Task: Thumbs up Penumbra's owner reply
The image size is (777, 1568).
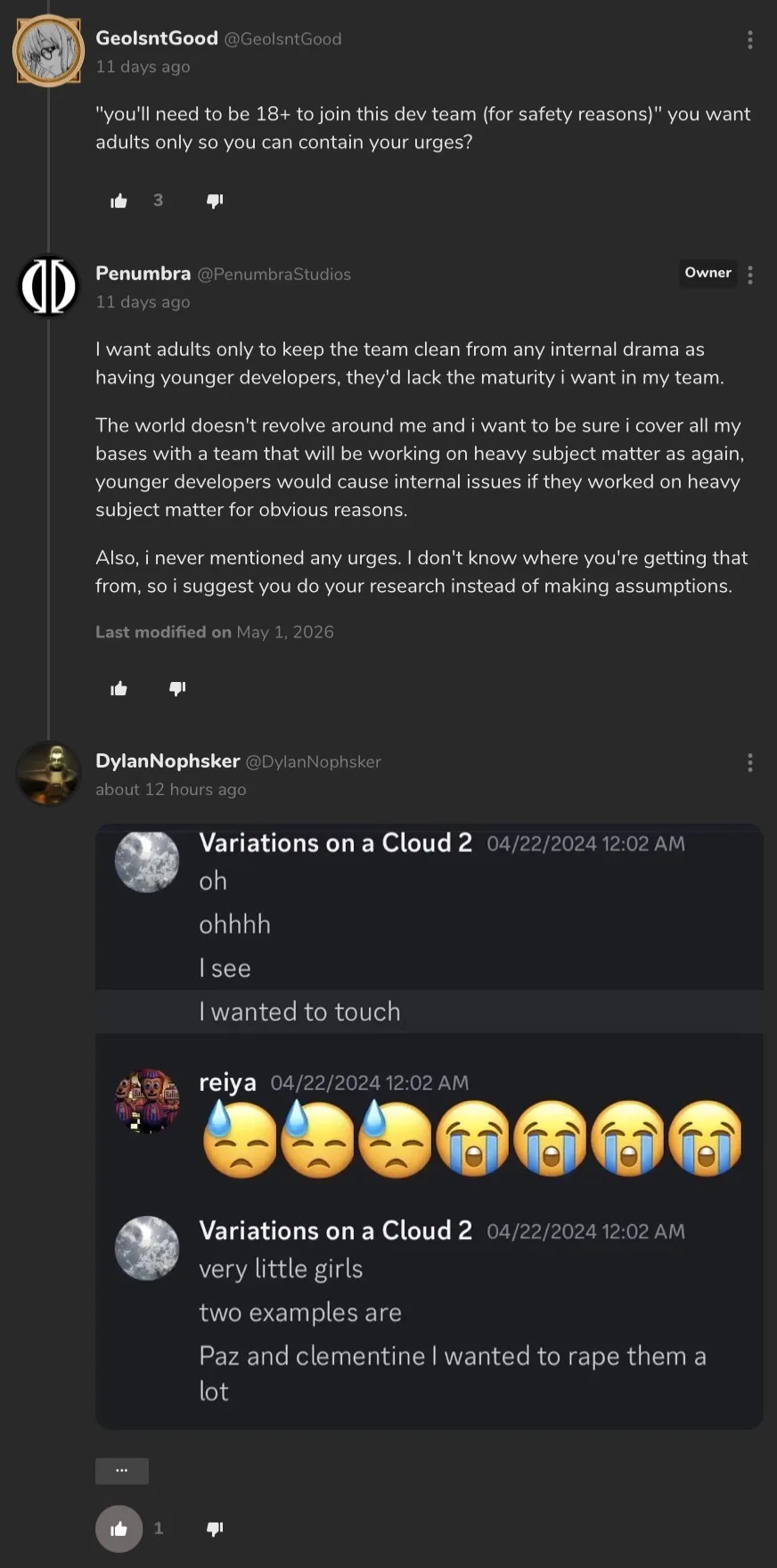Action: [x=119, y=688]
